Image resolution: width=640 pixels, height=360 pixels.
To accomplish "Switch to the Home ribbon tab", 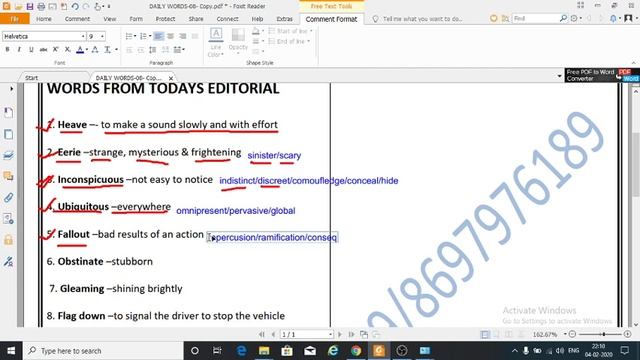I will [x=44, y=19].
